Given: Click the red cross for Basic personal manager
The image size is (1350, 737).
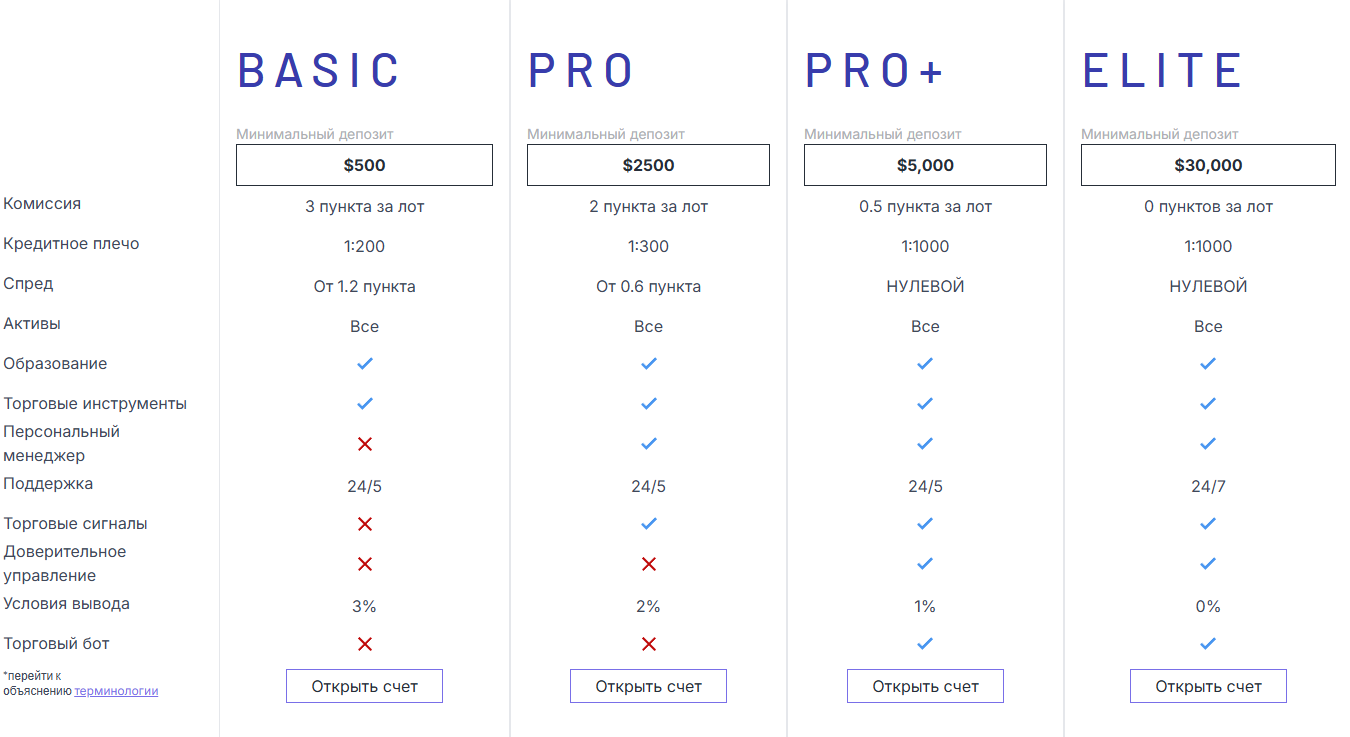Looking at the screenshot, I should 365,444.
